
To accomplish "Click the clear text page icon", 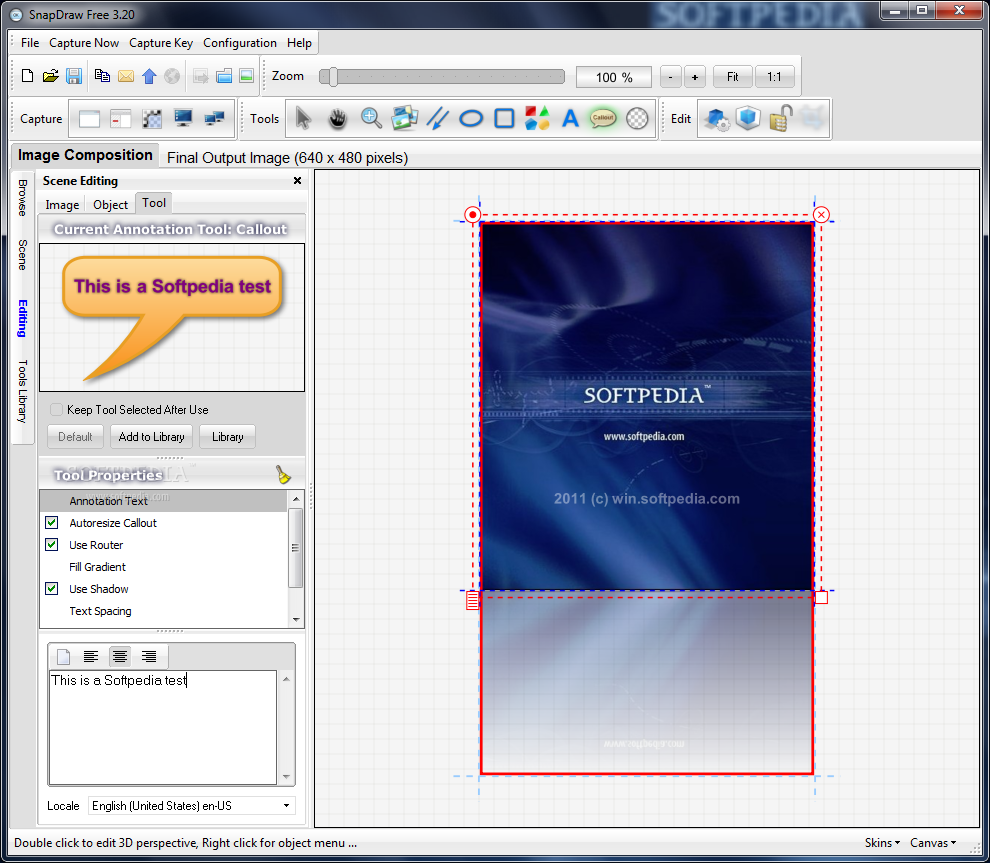I will pos(63,657).
